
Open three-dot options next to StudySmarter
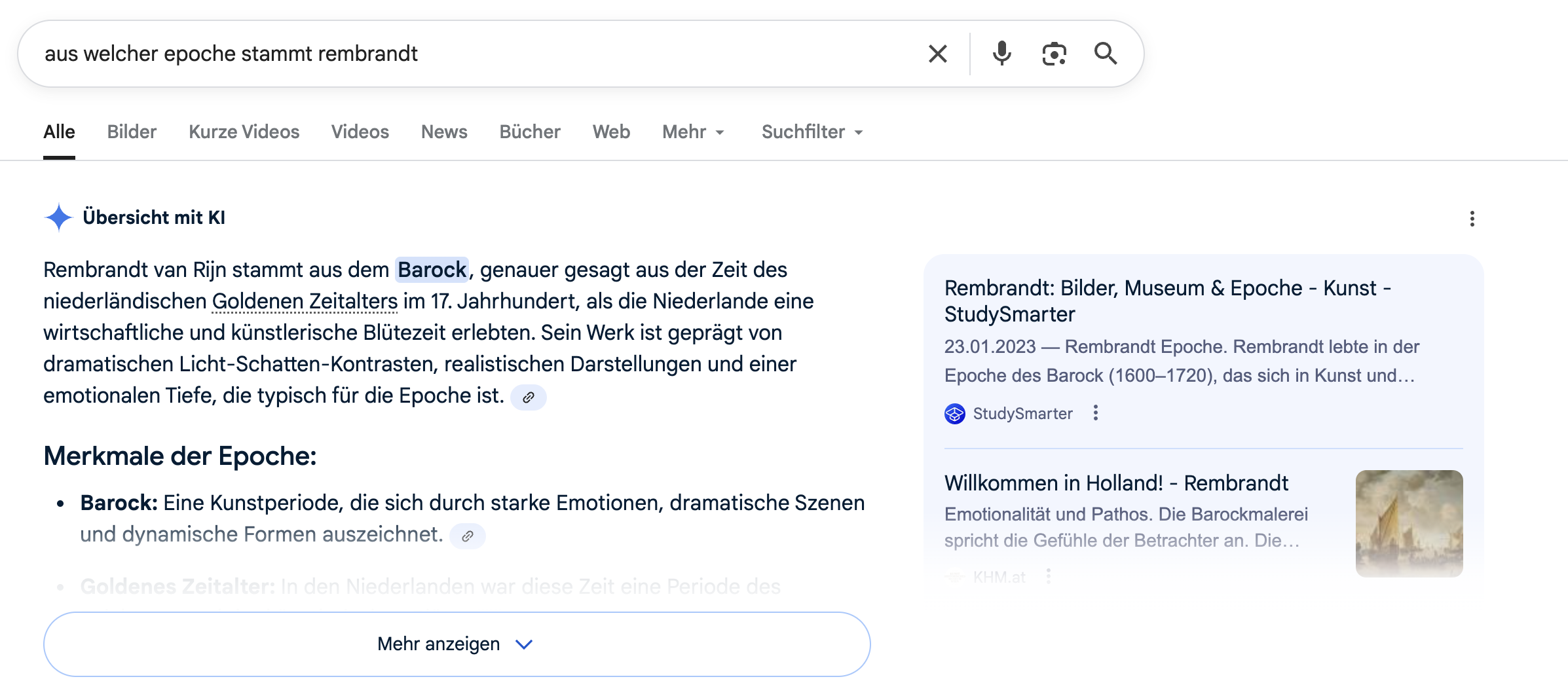pyautogui.click(x=1096, y=413)
